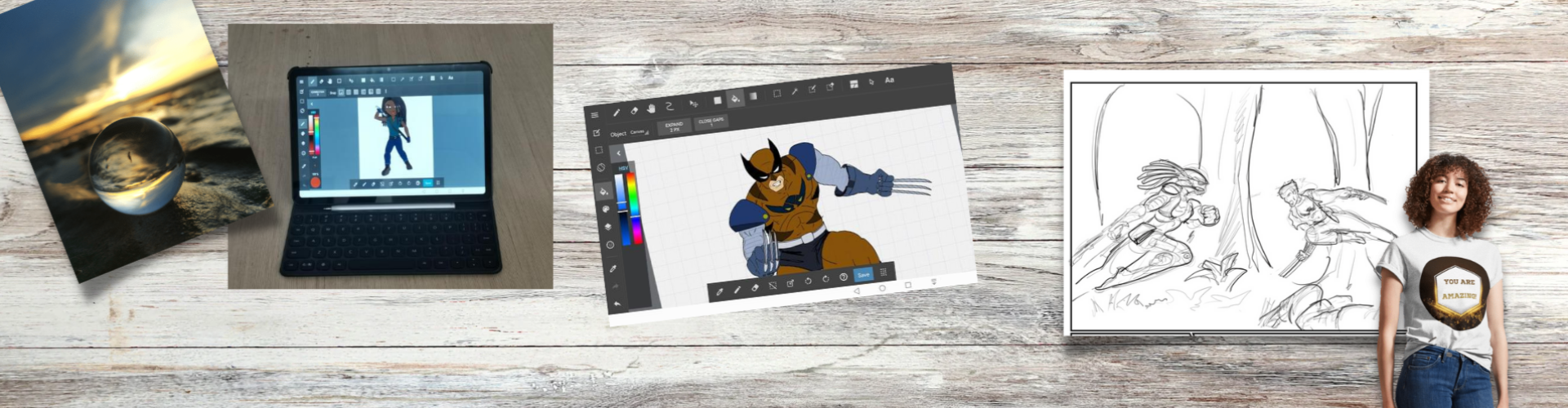
Task: Pick the curved stroke tool beside the hand
Action: point(670,106)
